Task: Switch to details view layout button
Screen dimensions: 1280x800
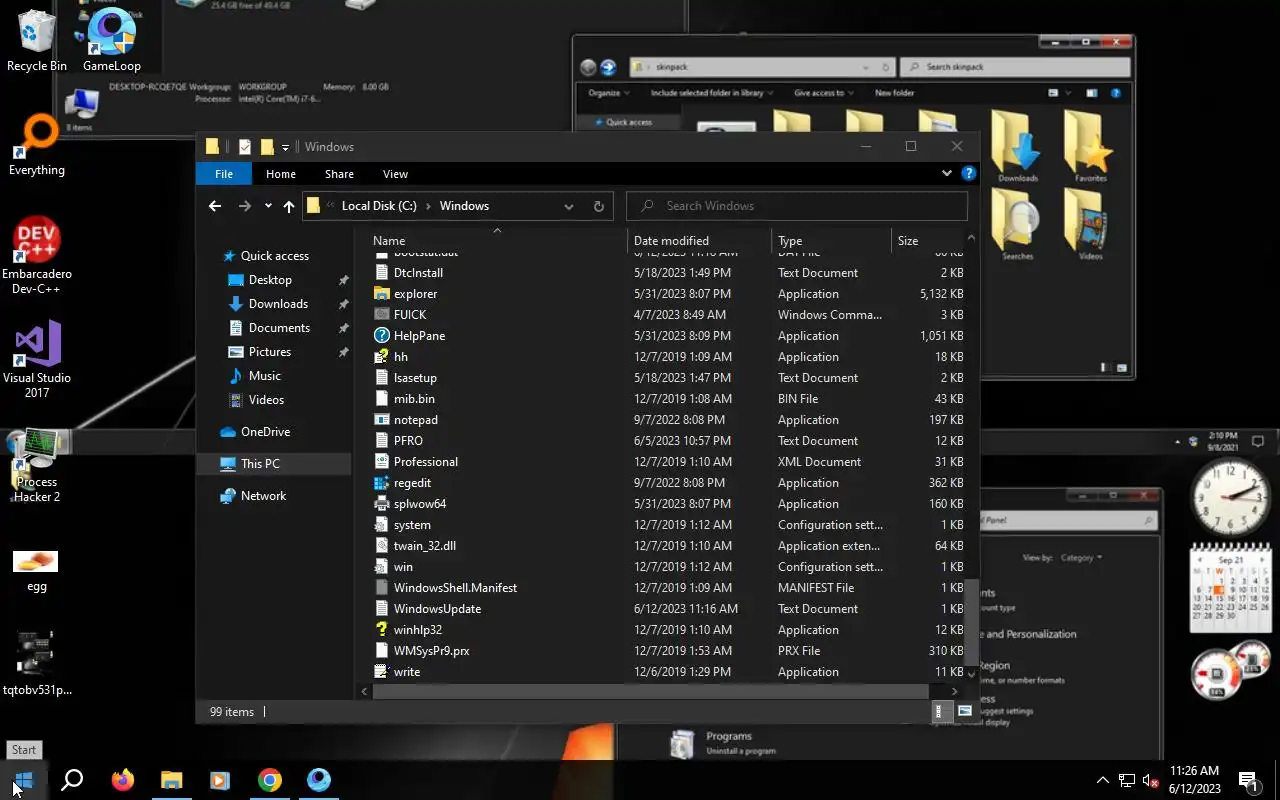Action: pyautogui.click(x=939, y=711)
